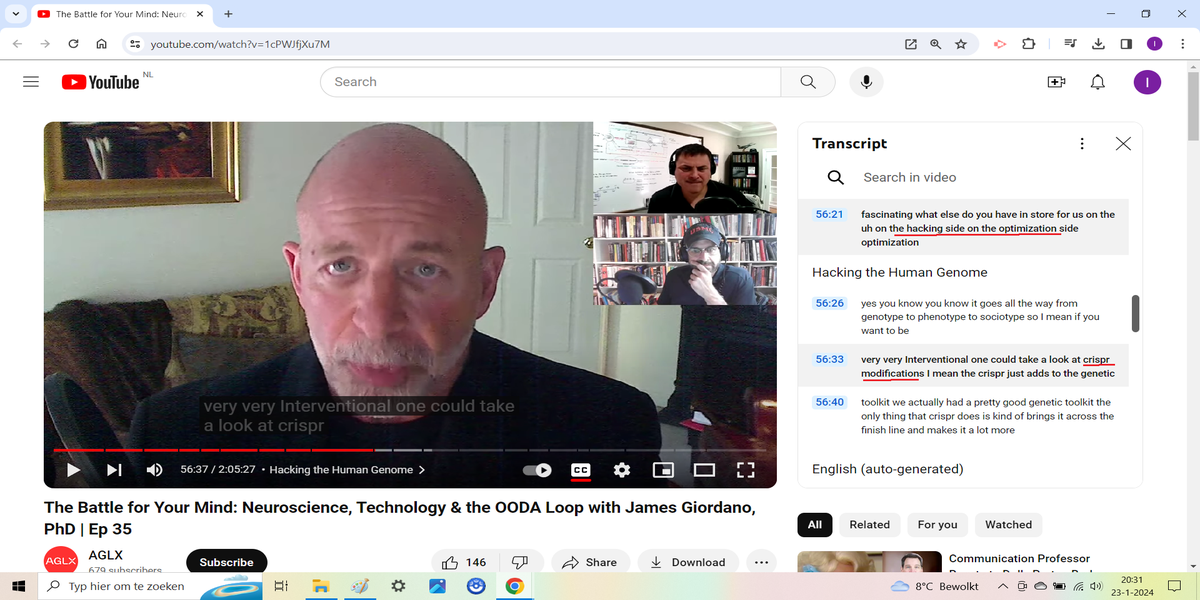This screenshot has height=600, width=1200.
Task: Seek on the red video progress bar
Action: click(213, 450)
